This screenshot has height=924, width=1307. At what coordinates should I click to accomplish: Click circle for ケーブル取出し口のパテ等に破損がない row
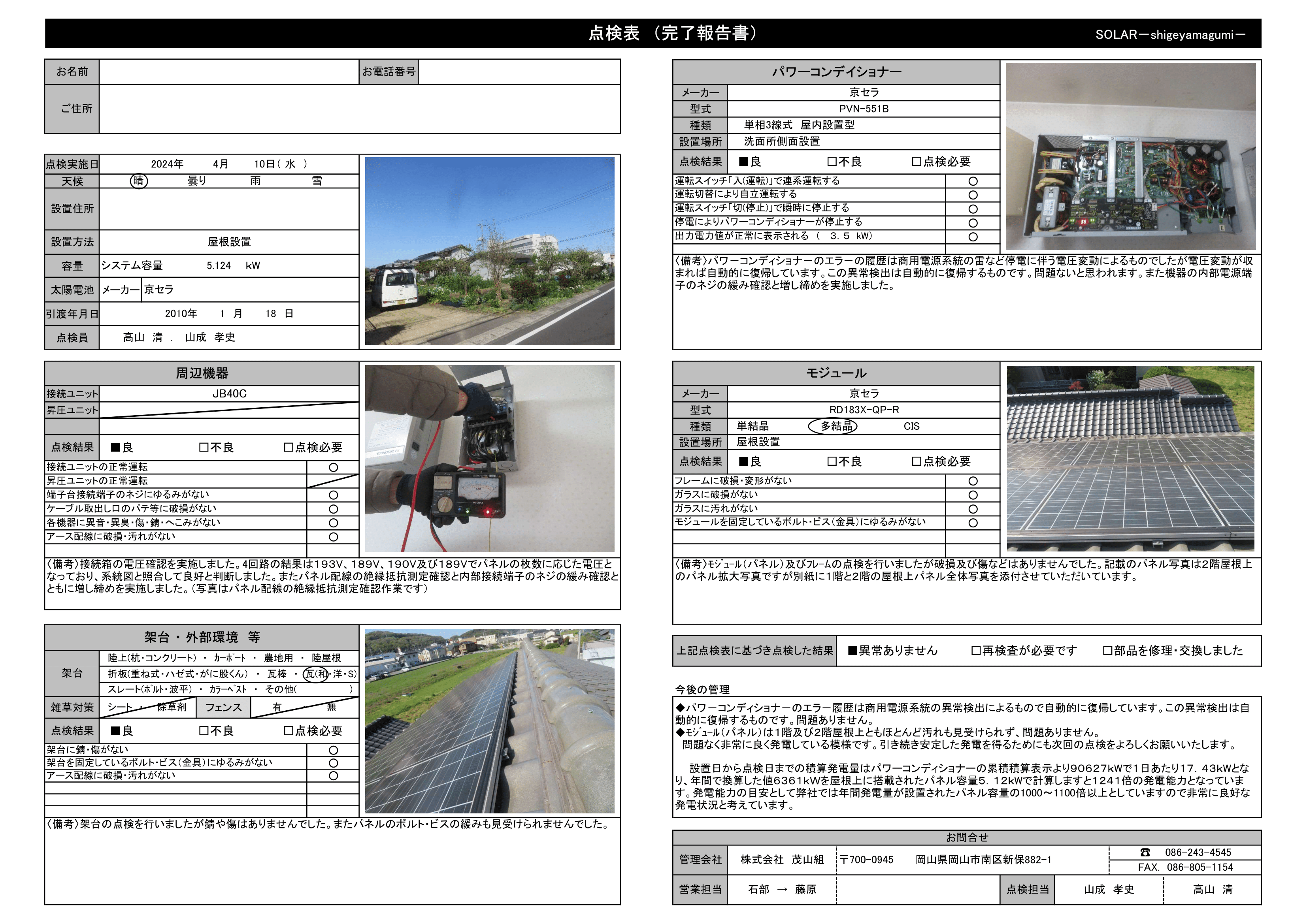[x=334, y=509]
